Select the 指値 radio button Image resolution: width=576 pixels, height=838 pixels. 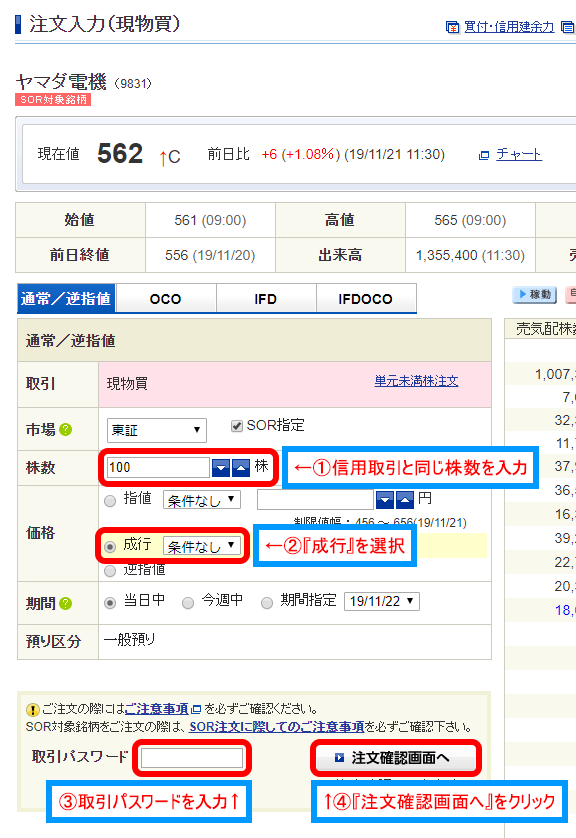click(110, 501)
